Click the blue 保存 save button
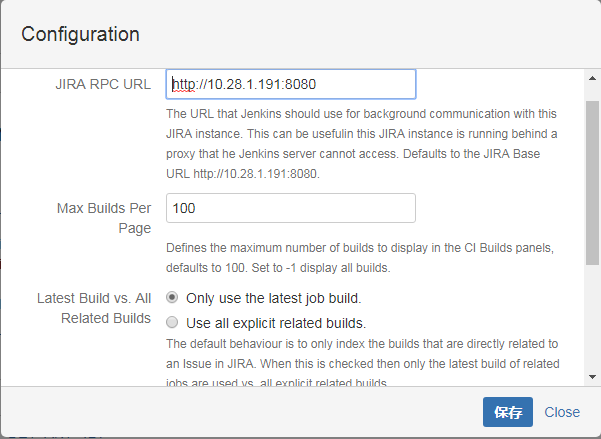 (508, 412)
